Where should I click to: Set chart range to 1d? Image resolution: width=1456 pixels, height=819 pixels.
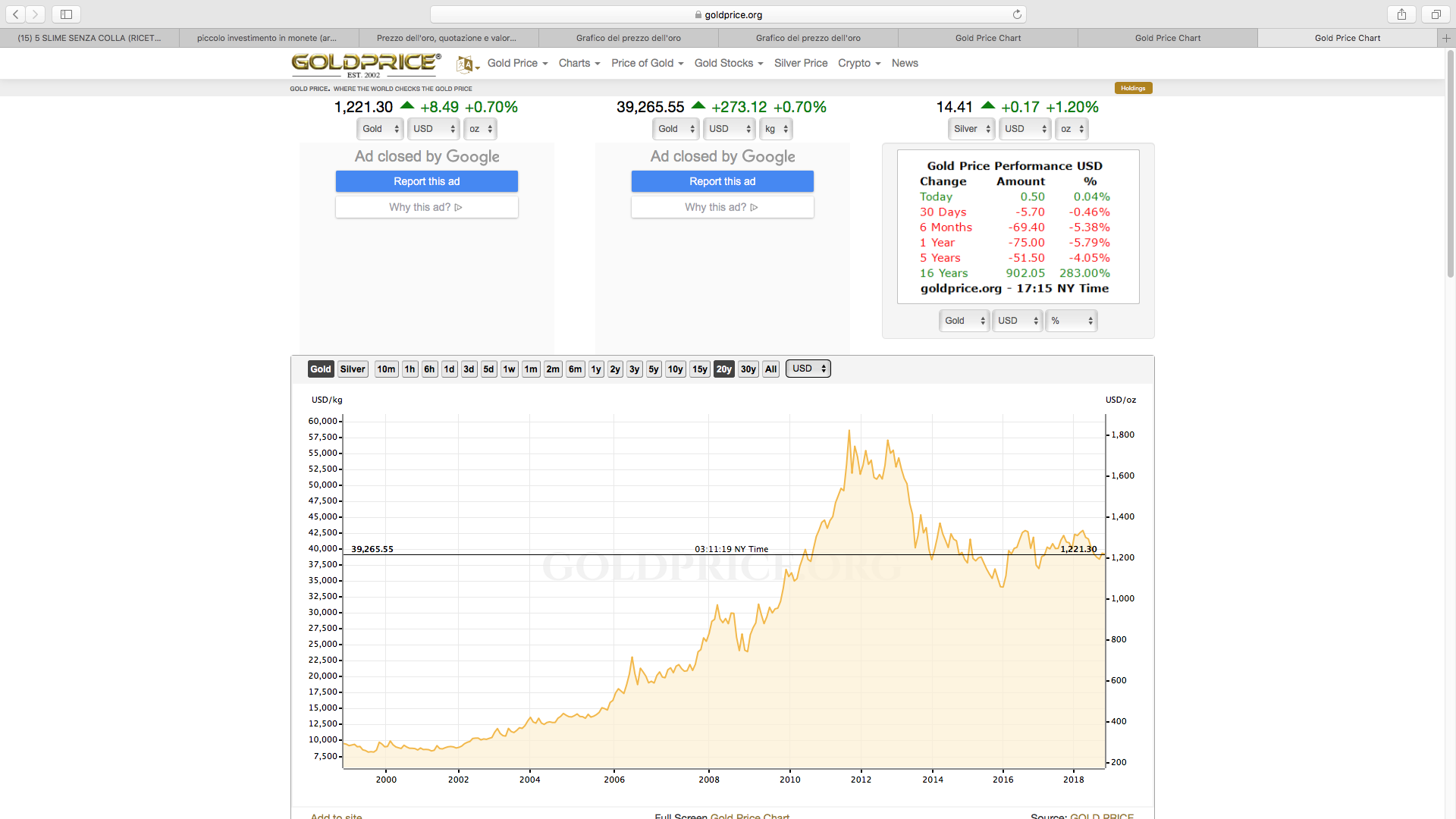450,369
